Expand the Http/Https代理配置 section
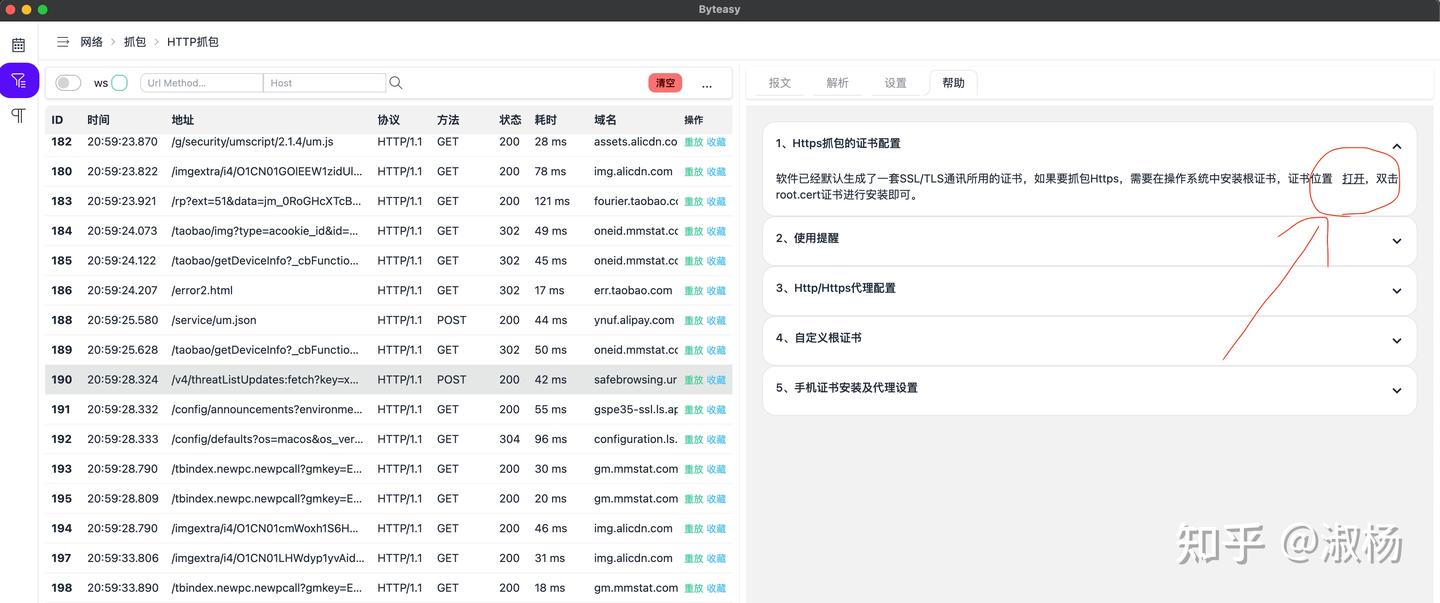1440x603 pixels. (1089, 289)
